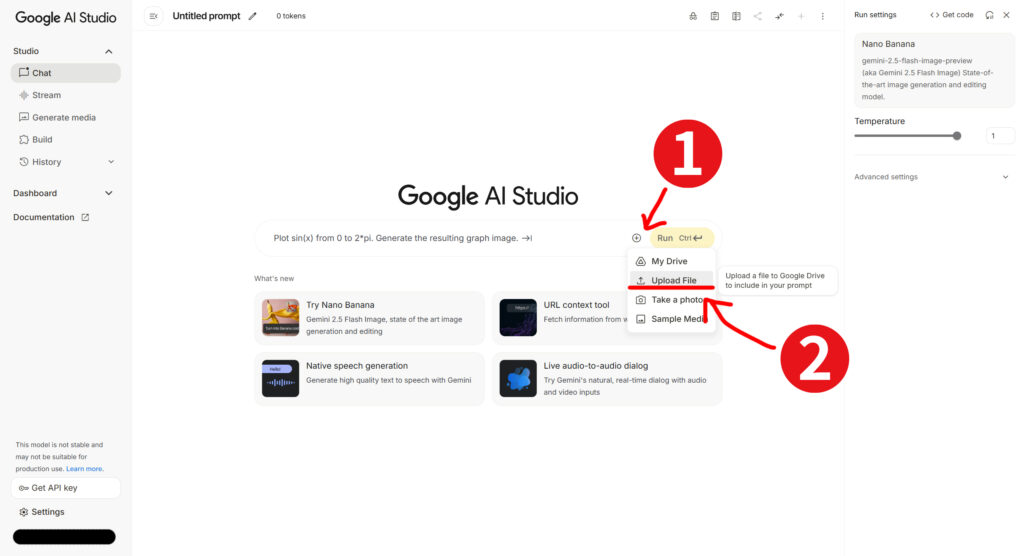1024x556 pixels.
Task: Click the Google Drive icon in the popup menu
Action: click(641, 261)
